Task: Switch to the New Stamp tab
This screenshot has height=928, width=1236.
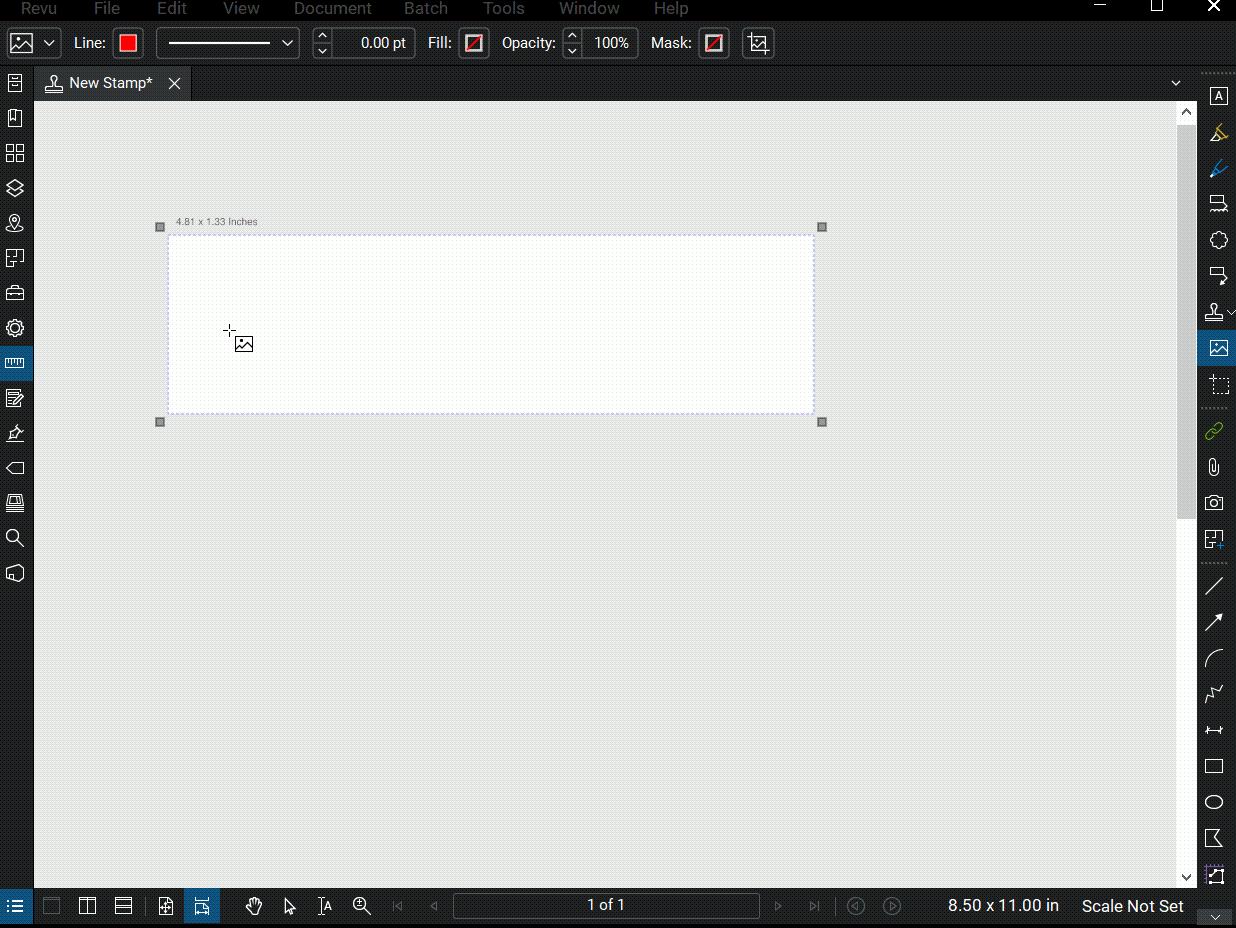Action: tap(110, 83)
